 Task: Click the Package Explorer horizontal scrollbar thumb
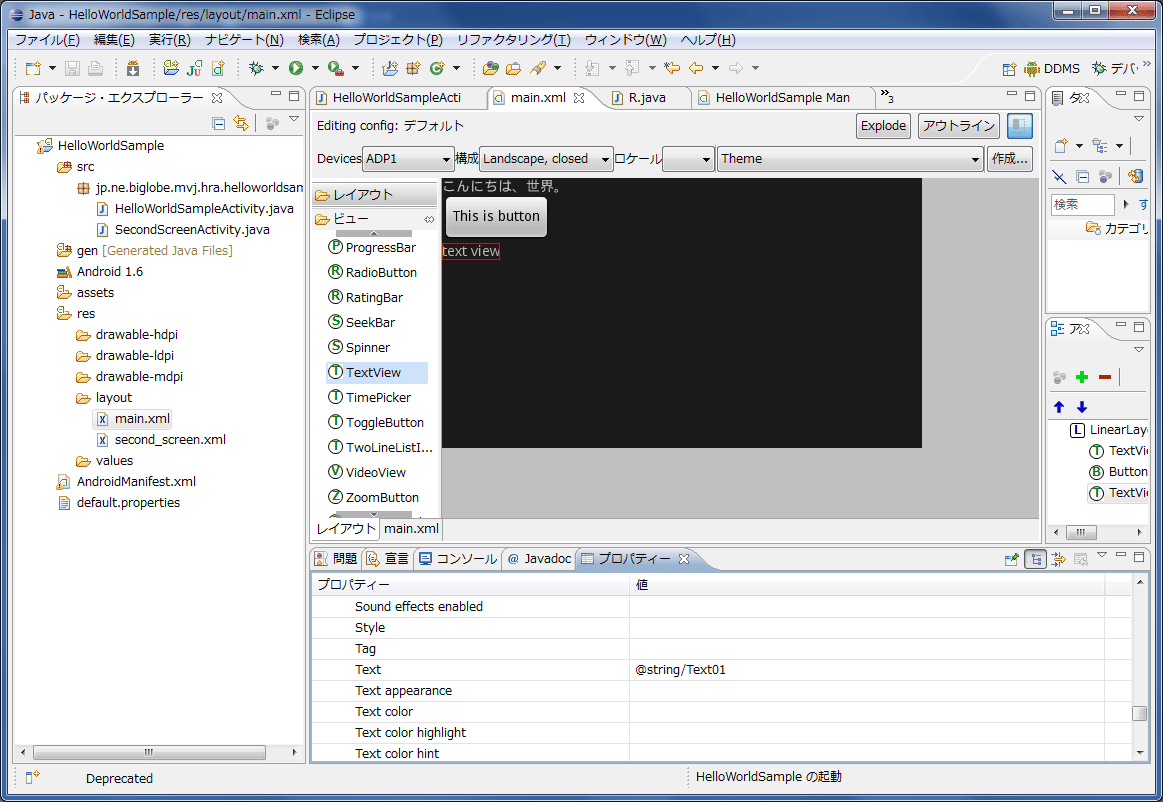[149, 752]
